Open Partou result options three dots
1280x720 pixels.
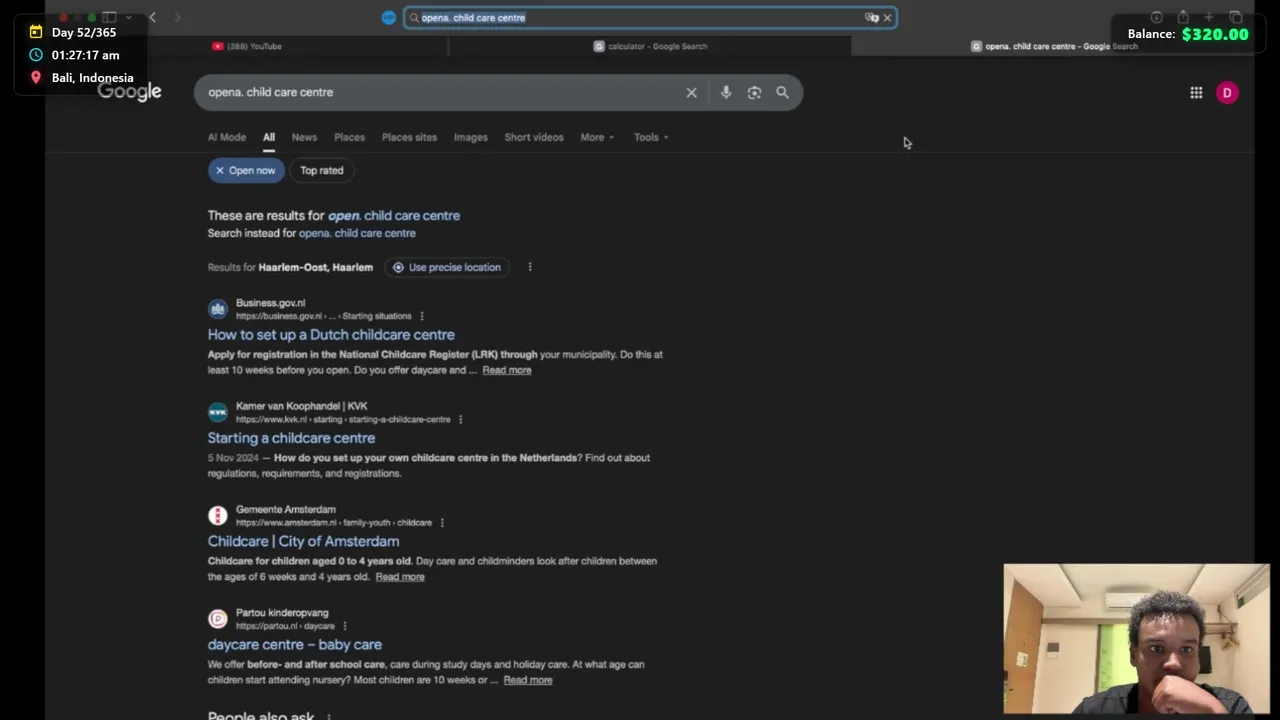345,626
